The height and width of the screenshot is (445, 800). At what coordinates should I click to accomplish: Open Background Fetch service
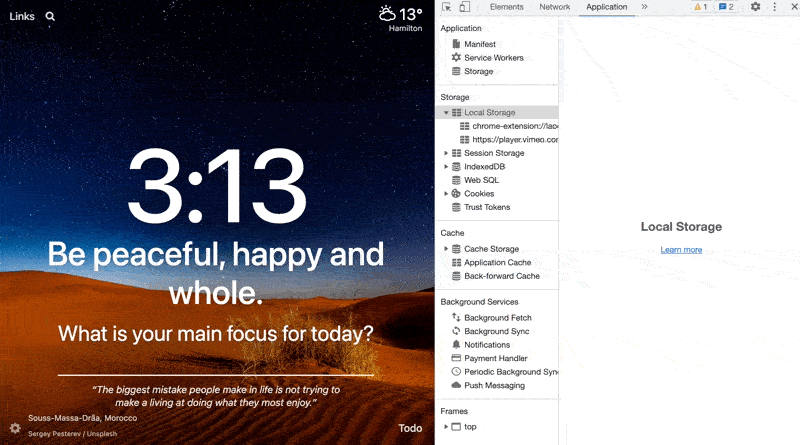point(498,318)
